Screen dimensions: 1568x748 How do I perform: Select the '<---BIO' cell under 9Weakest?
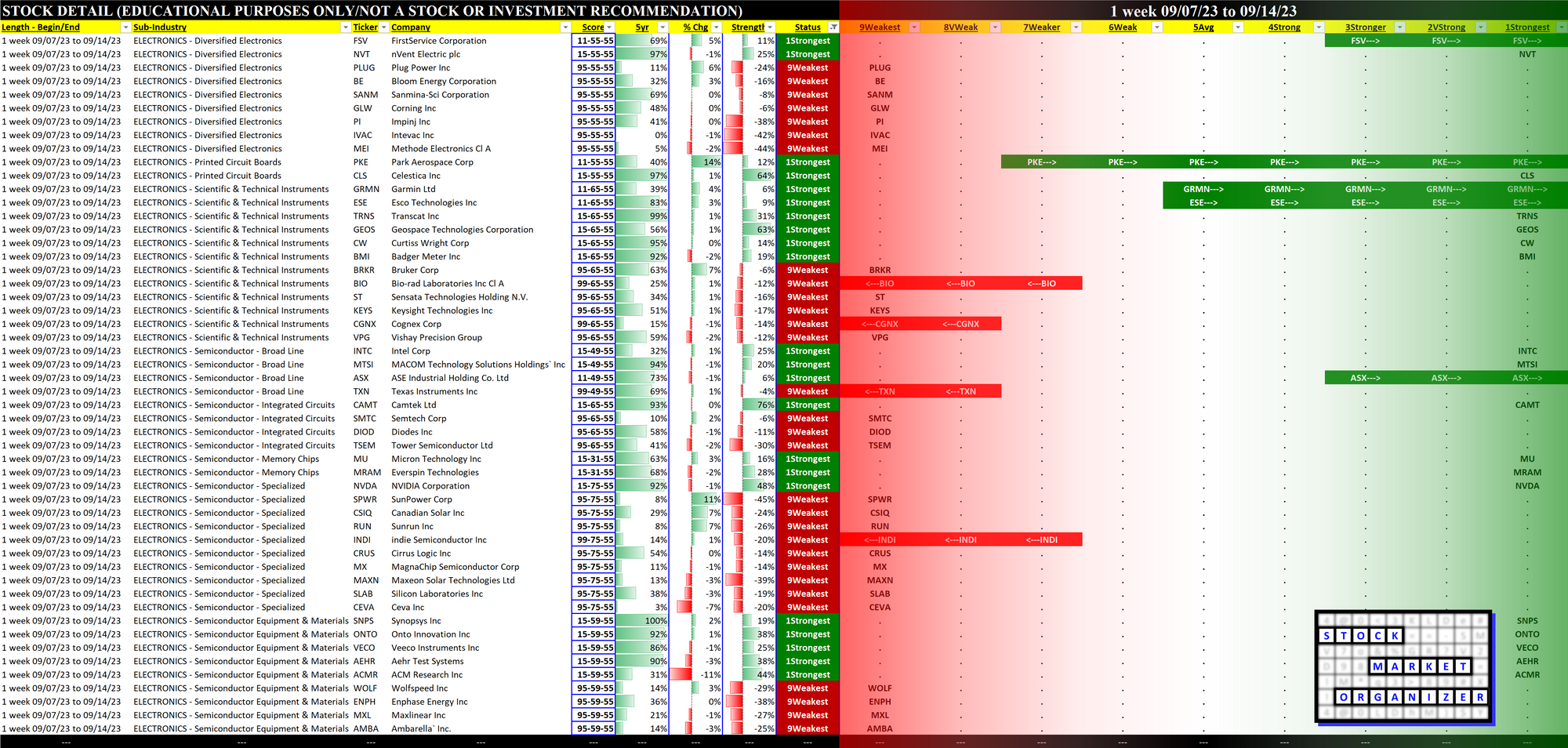click(x=880, y=284)
